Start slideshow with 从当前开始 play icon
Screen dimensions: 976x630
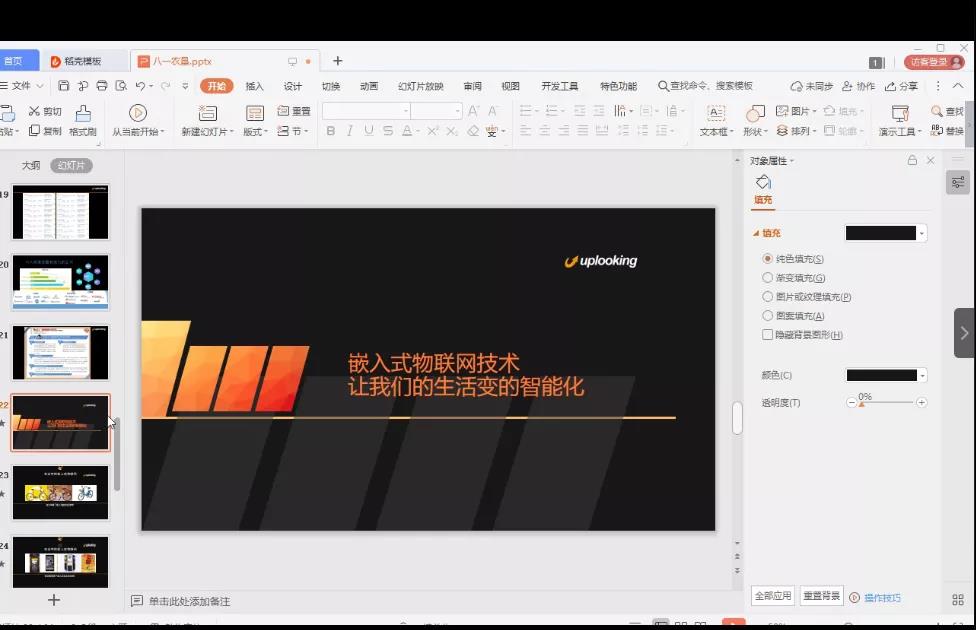pyautogui.click(x=138, y=113)
